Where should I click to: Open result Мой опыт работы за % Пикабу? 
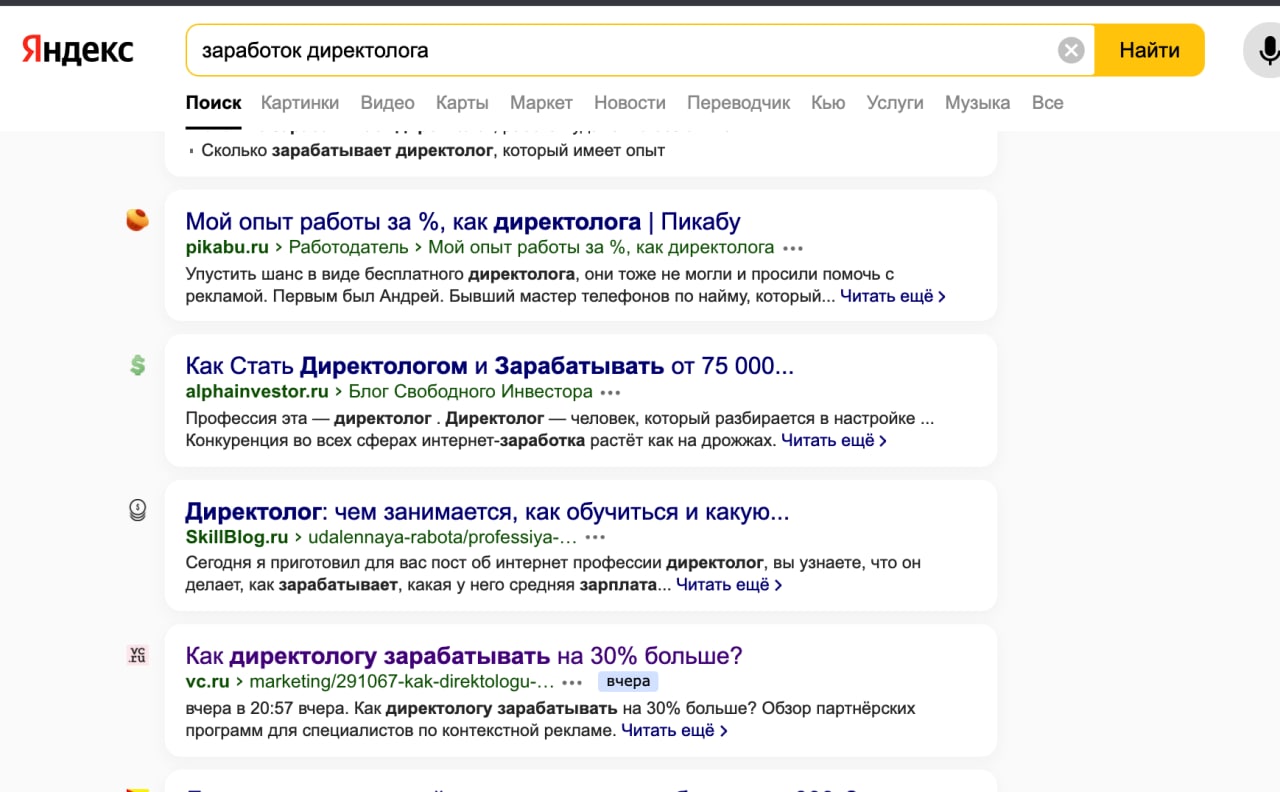tap(463, 221)
